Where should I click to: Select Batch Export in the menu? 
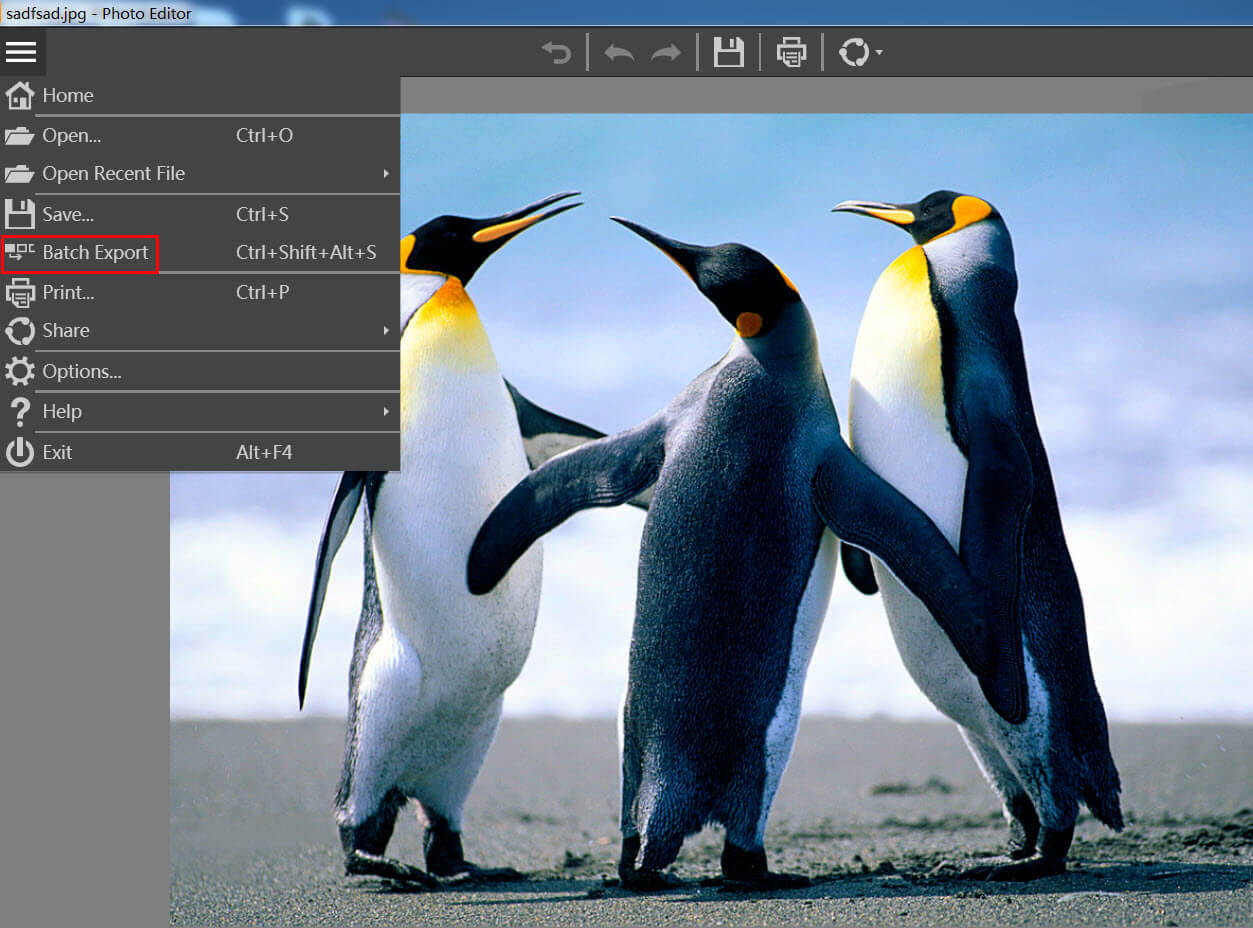[200, 252]
